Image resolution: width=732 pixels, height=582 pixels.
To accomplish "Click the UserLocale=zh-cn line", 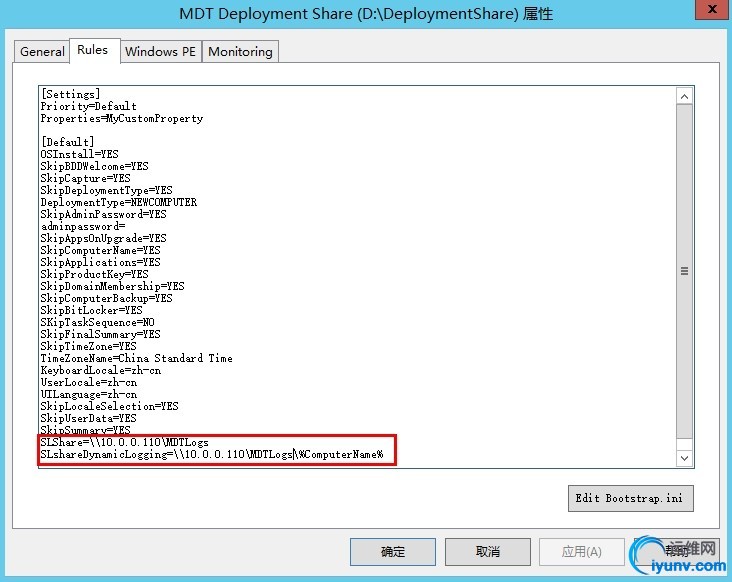I will point(89,383).
